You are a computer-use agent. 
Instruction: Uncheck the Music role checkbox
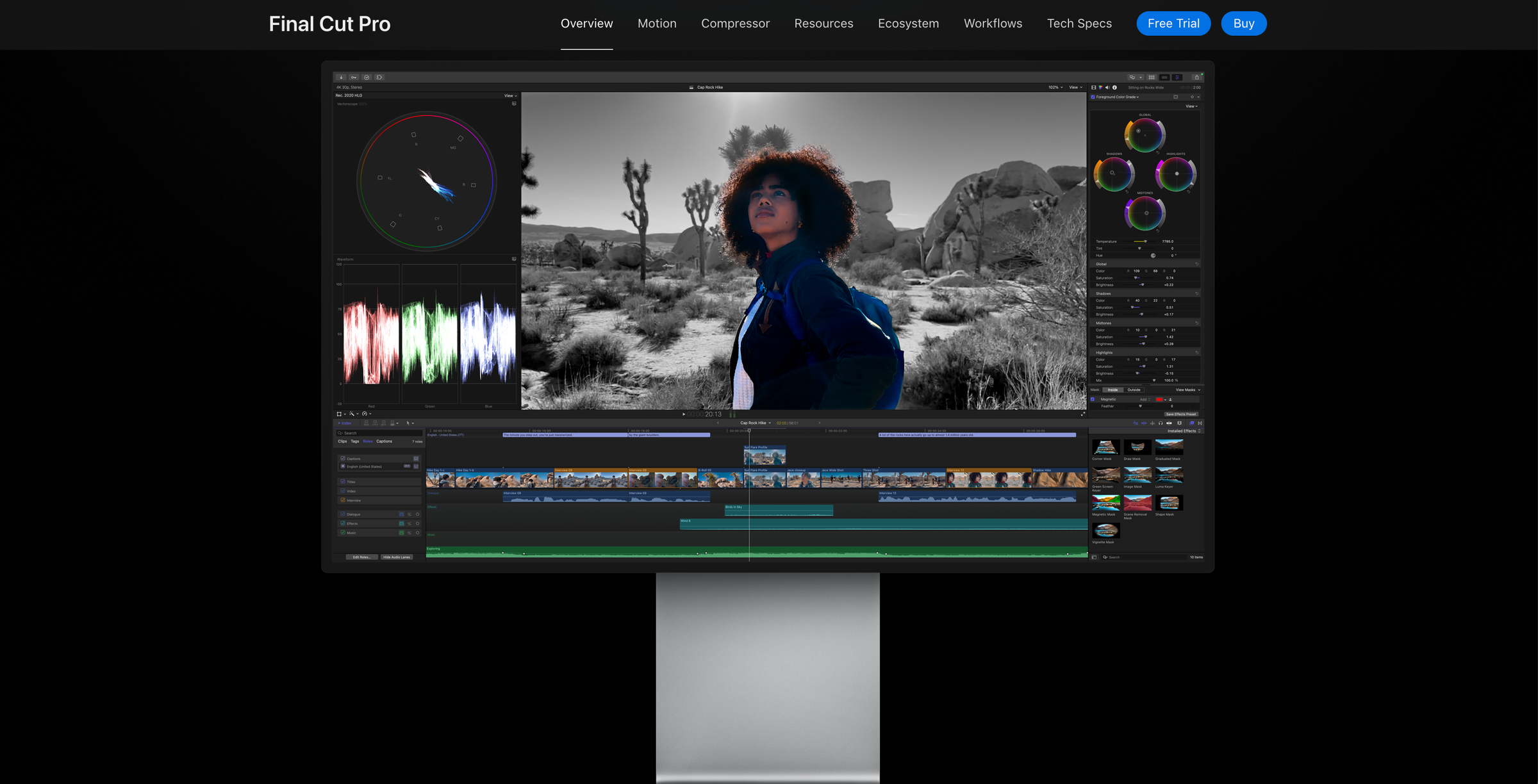(x=343, y=532)
